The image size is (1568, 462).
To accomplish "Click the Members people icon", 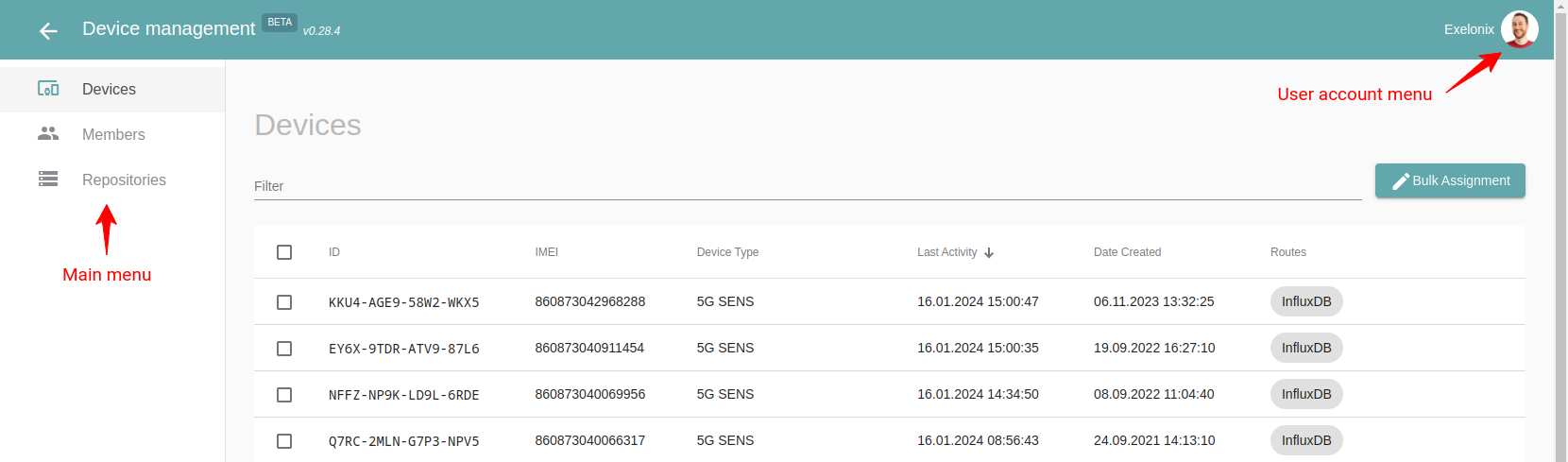I will click(x=48, y=134).
